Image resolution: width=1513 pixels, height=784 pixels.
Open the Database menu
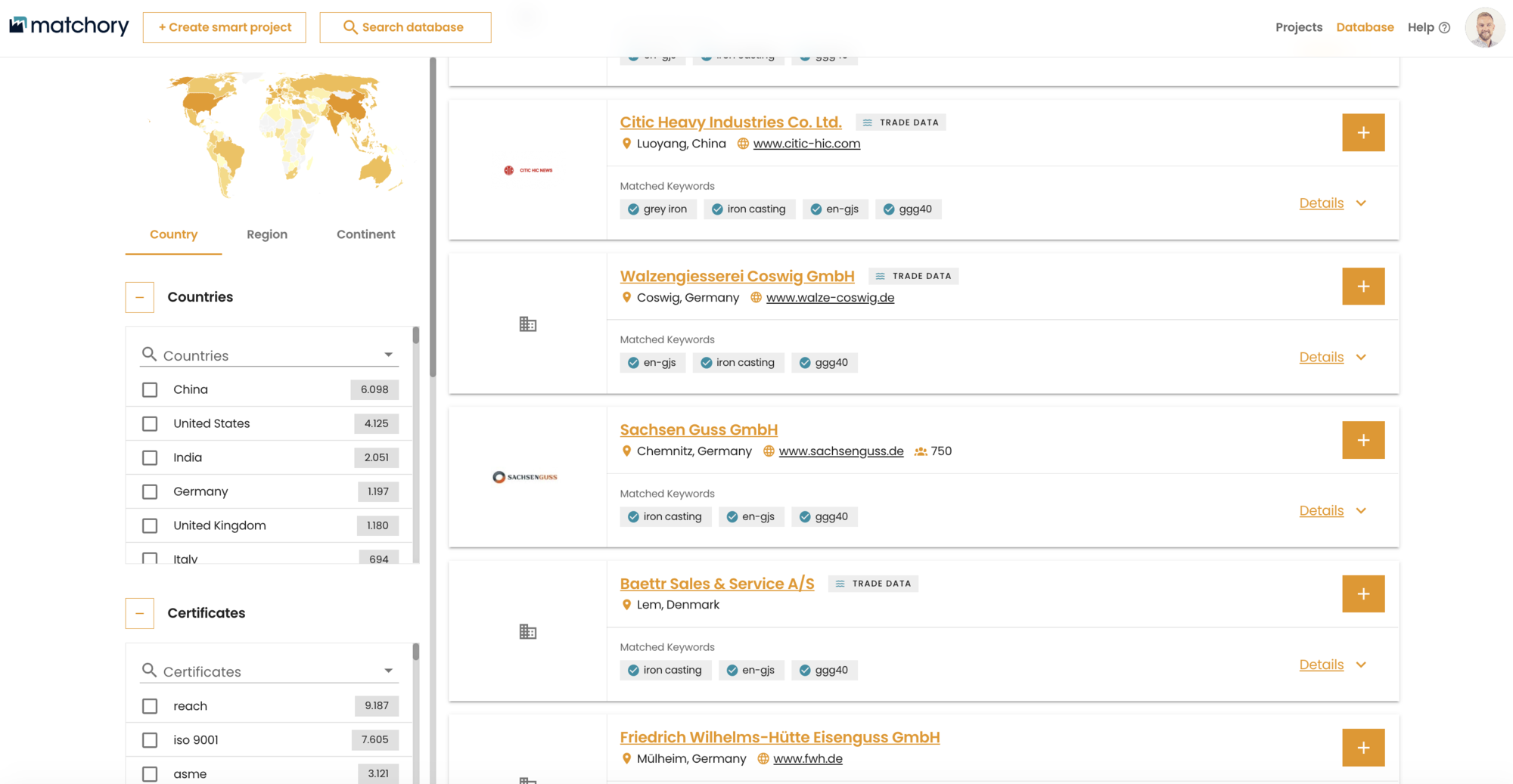1365,27
